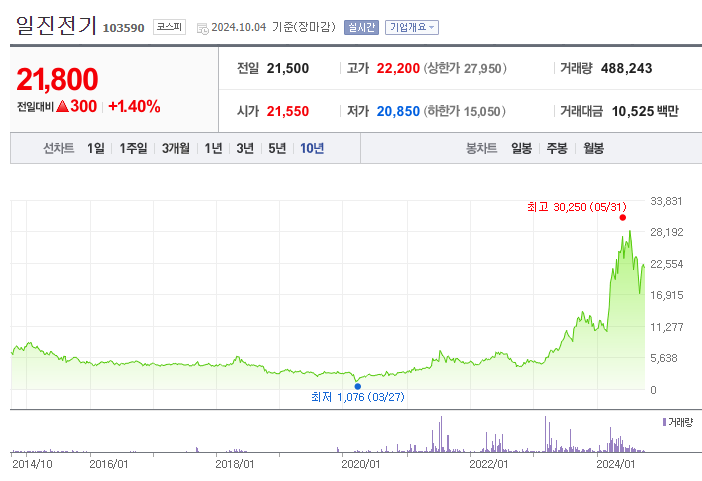Image resolution: width=702 pixels, height=481 pixels.
Task: Open the 주봉 candlestick chart
Action: point(557,148)
